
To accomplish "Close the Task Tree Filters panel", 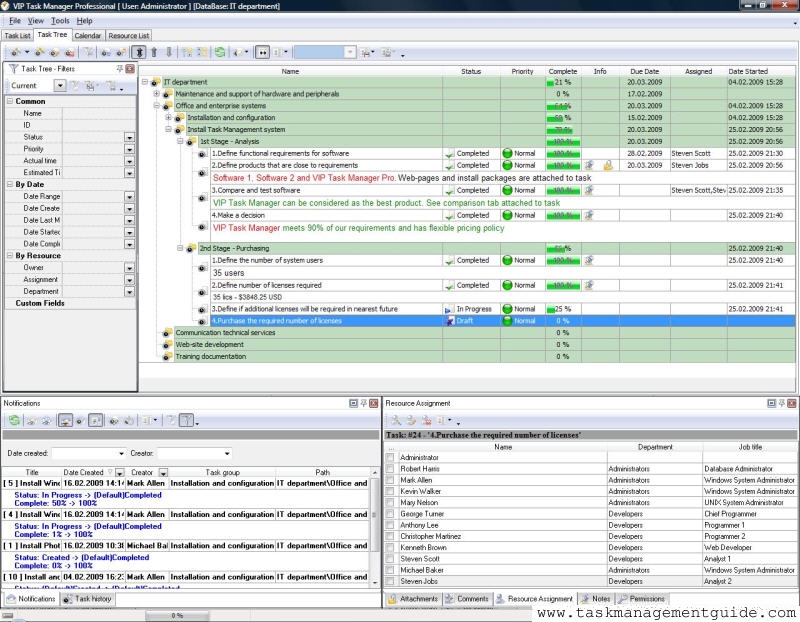I will (130, 69).
